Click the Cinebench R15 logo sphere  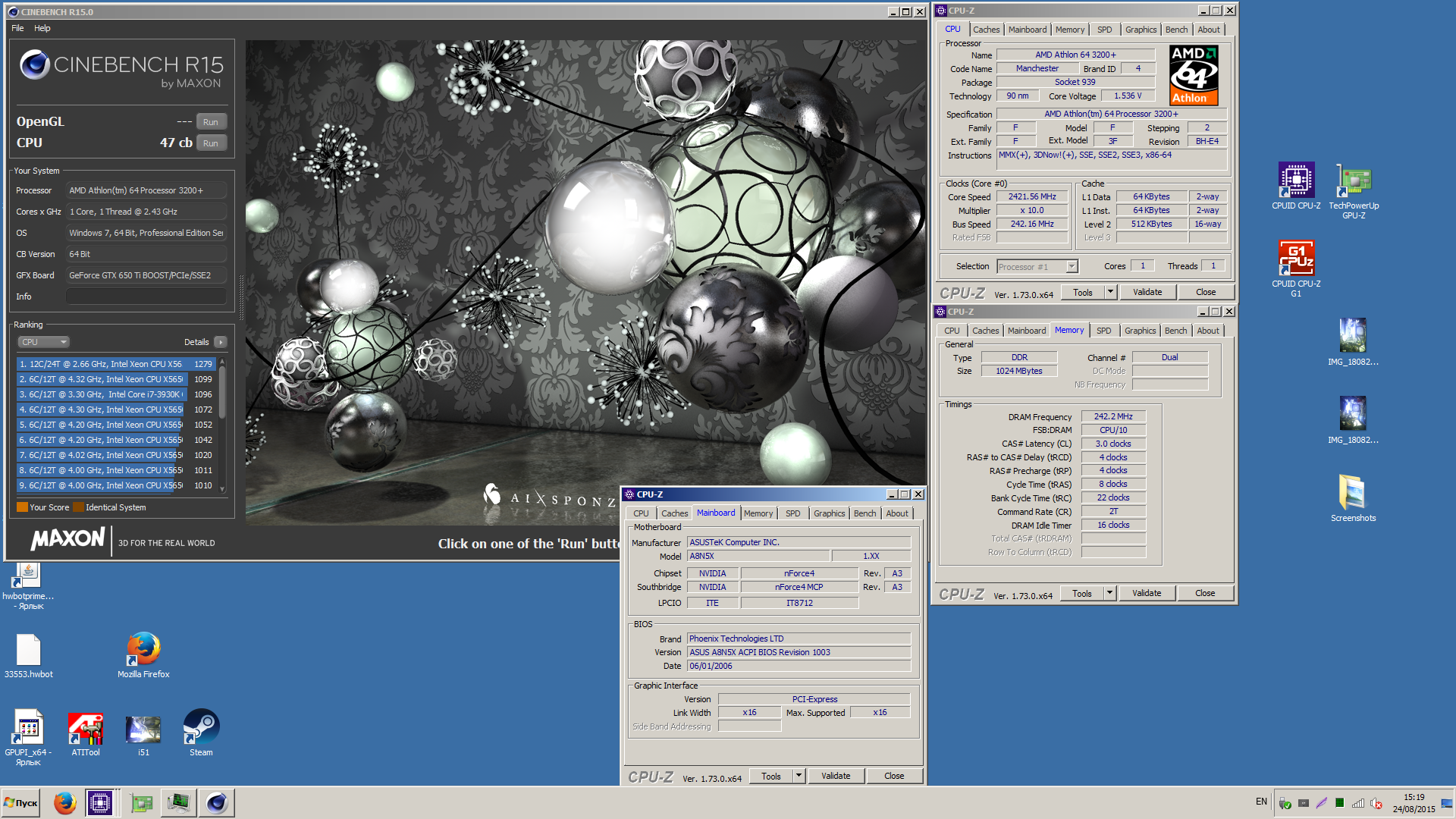coord(35,65)
